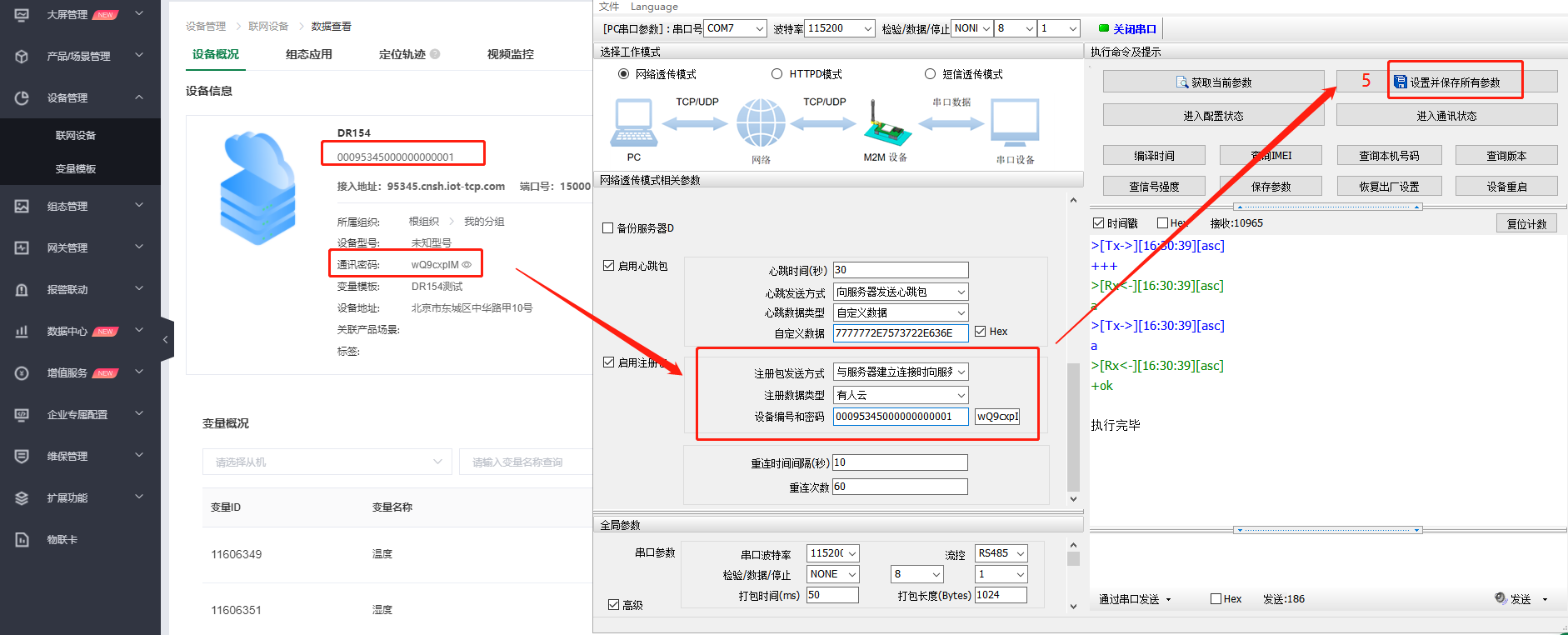Click the 心跳时间(秒) input field
The image size is (1568, 635).
pos(900,270)
